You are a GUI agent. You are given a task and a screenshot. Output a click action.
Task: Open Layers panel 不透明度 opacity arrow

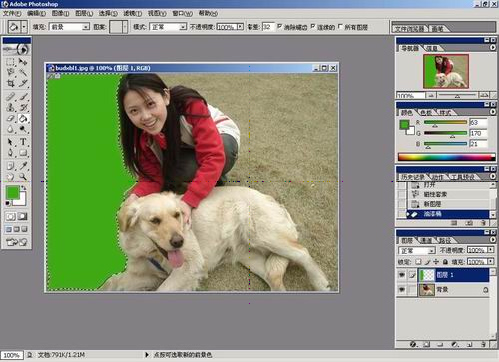(491, 250)
